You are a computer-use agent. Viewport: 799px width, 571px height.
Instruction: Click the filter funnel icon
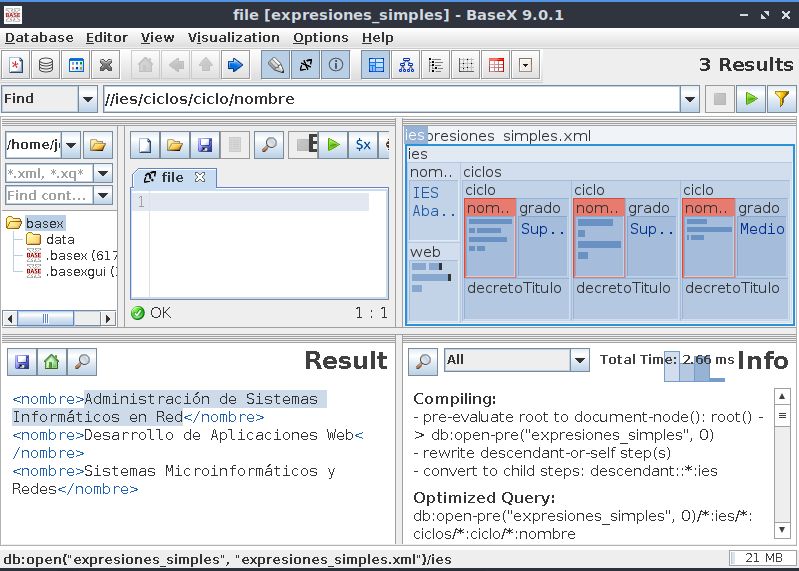[x=780, y=99]
